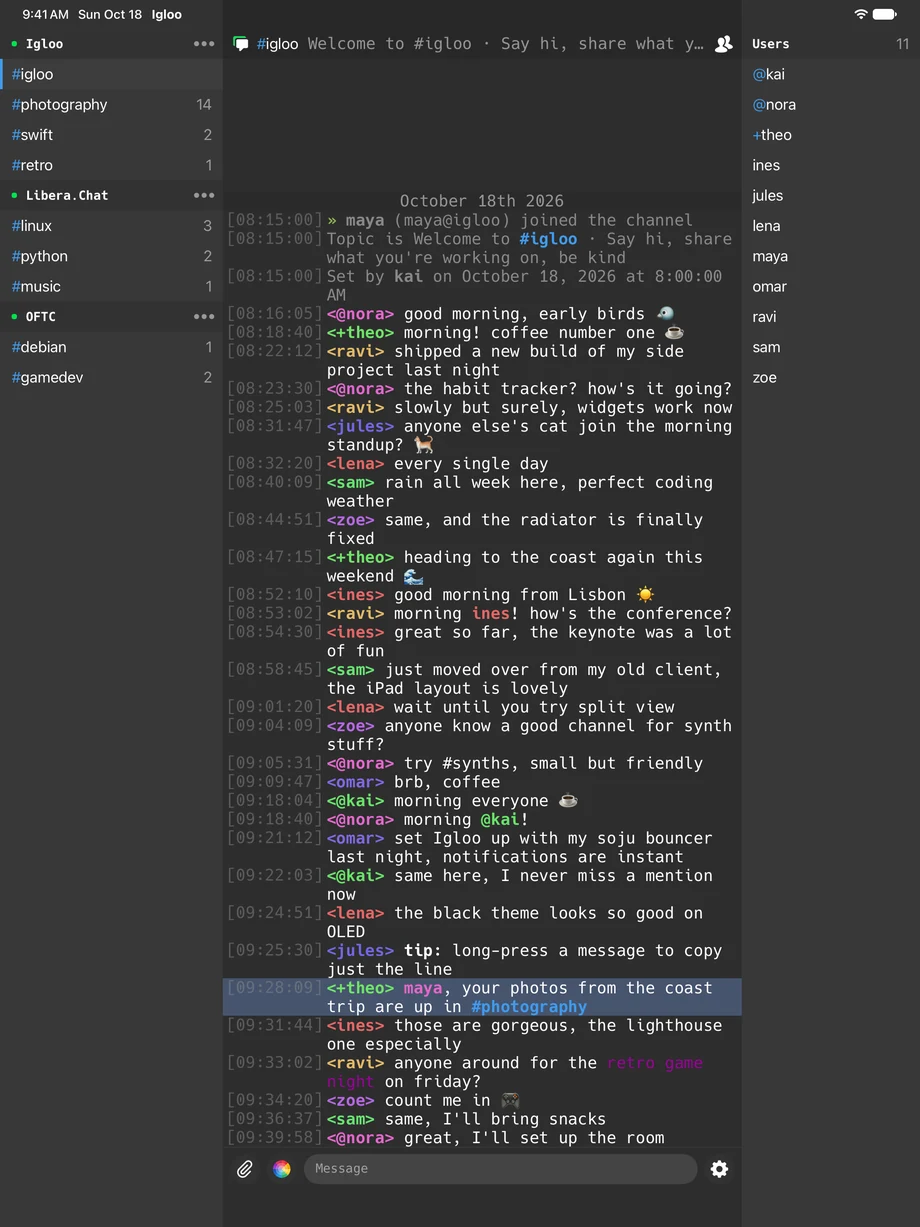This screenshot has width=920, height=1227.
Task: Switch to the #retro channel
Action: (x=111, y=165)
